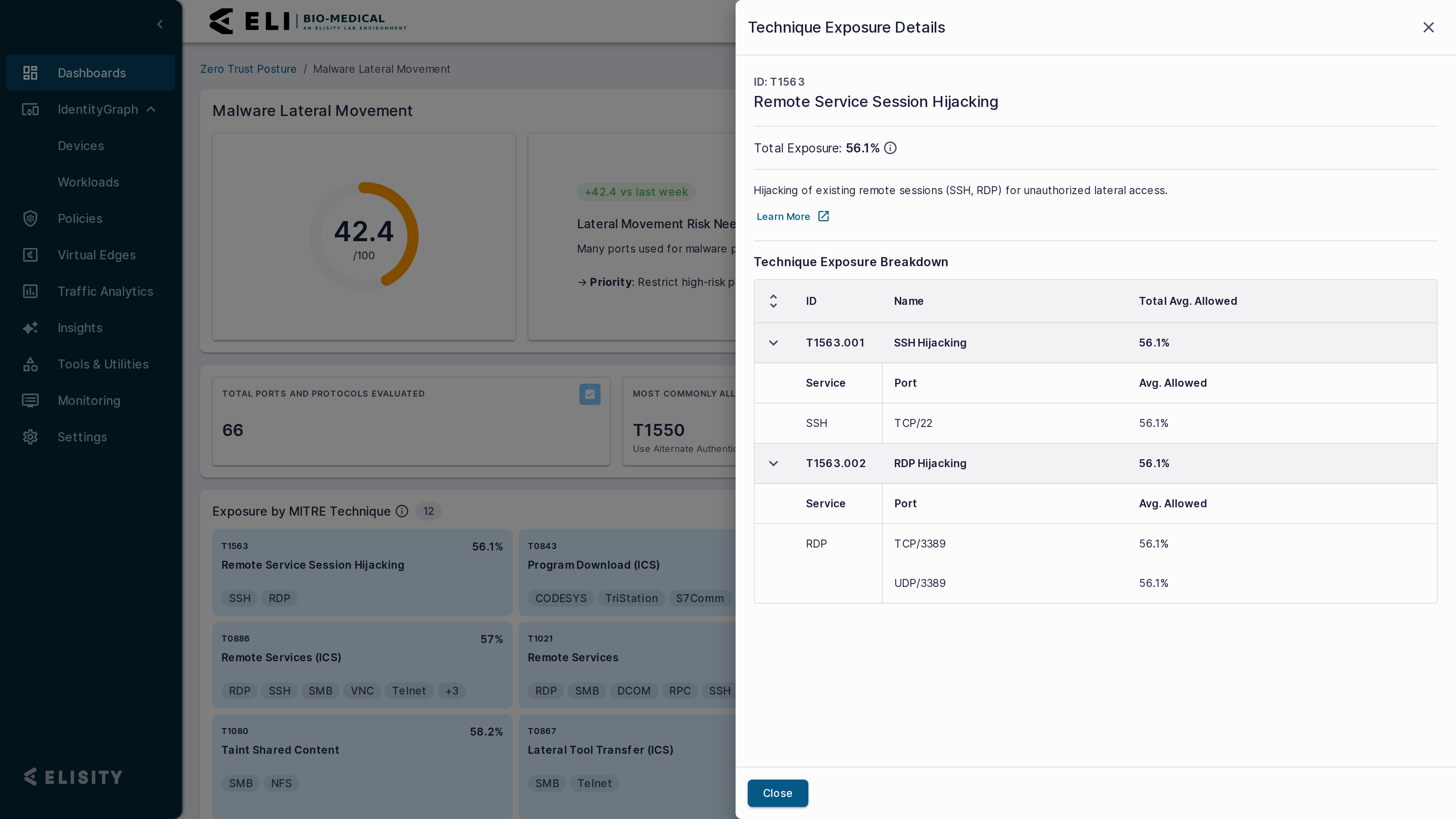
Task: Click the ID: T1563 label in details
Action: coord(779,82)
